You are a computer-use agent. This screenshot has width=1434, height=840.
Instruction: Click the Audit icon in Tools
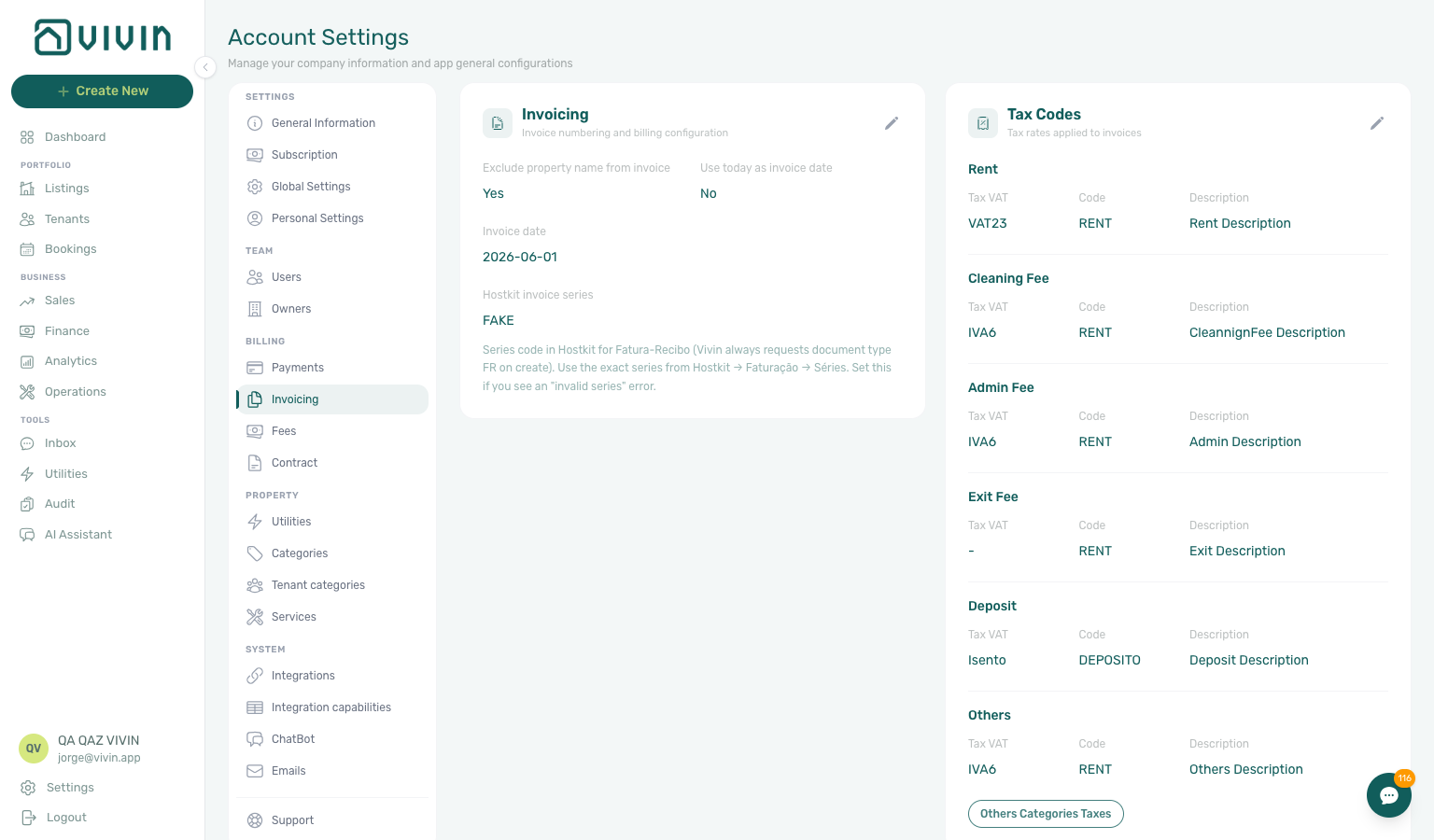(x=27, y=504)
